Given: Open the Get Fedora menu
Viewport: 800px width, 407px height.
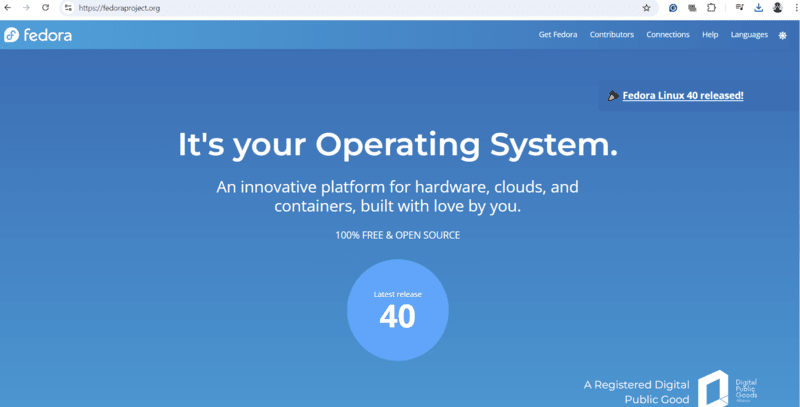Looking at the screenshot, I should 558,35.
